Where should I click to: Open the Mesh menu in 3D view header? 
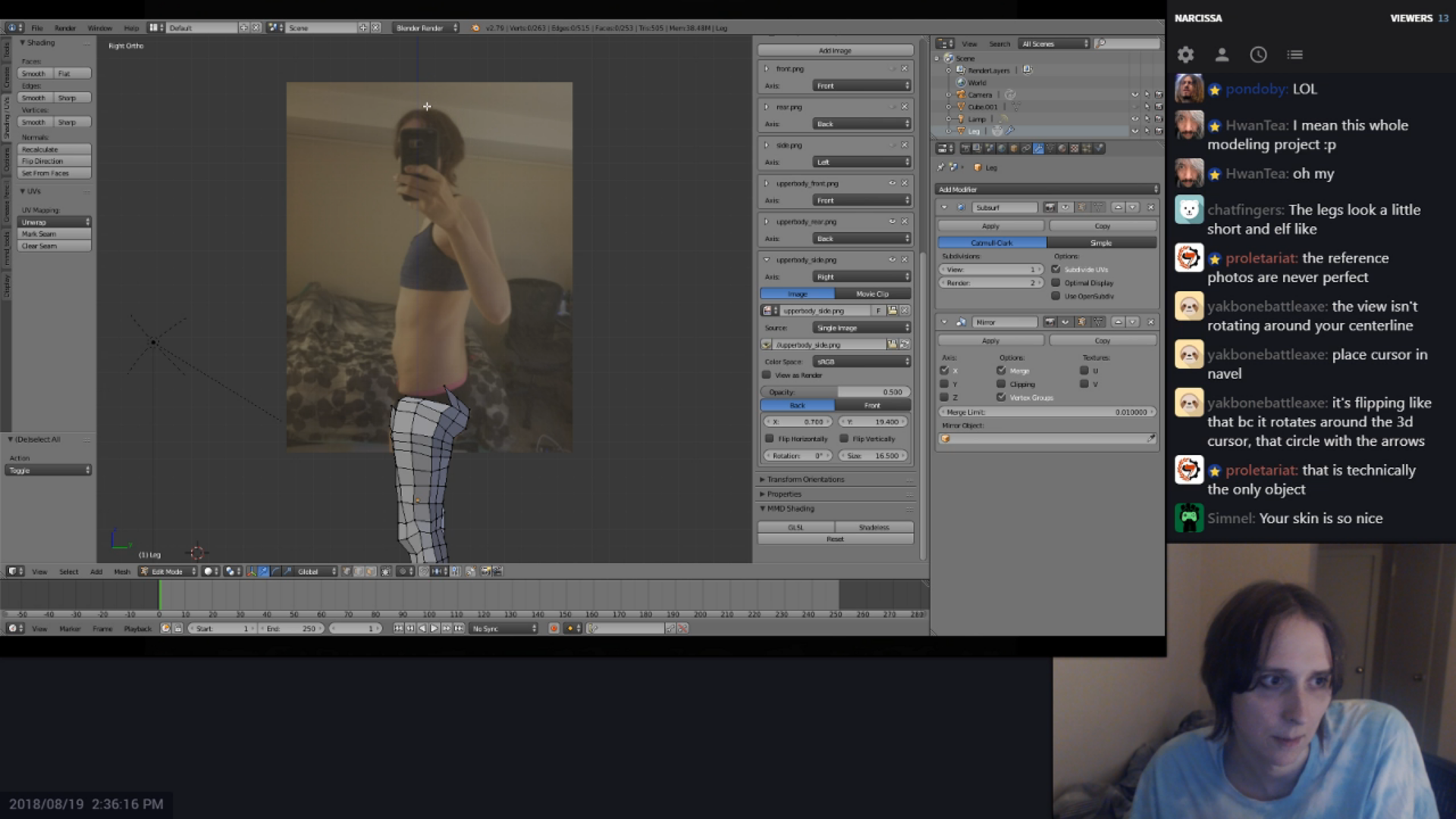[121, 571]
